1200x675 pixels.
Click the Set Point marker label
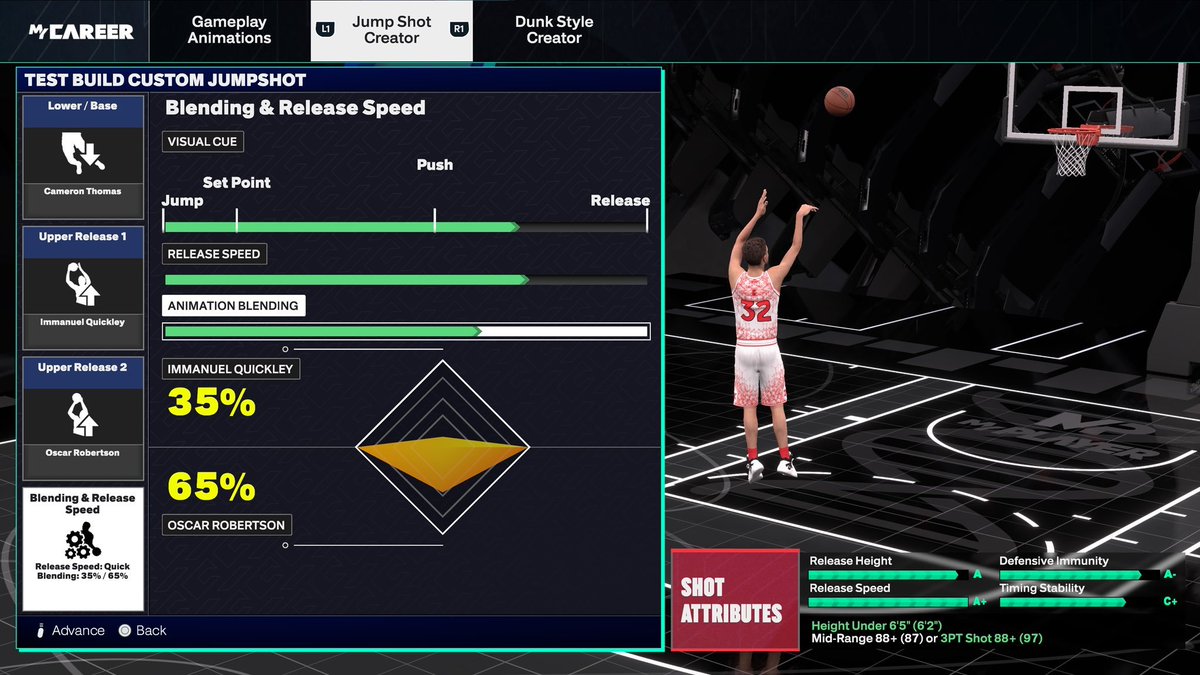pos(237,183)
